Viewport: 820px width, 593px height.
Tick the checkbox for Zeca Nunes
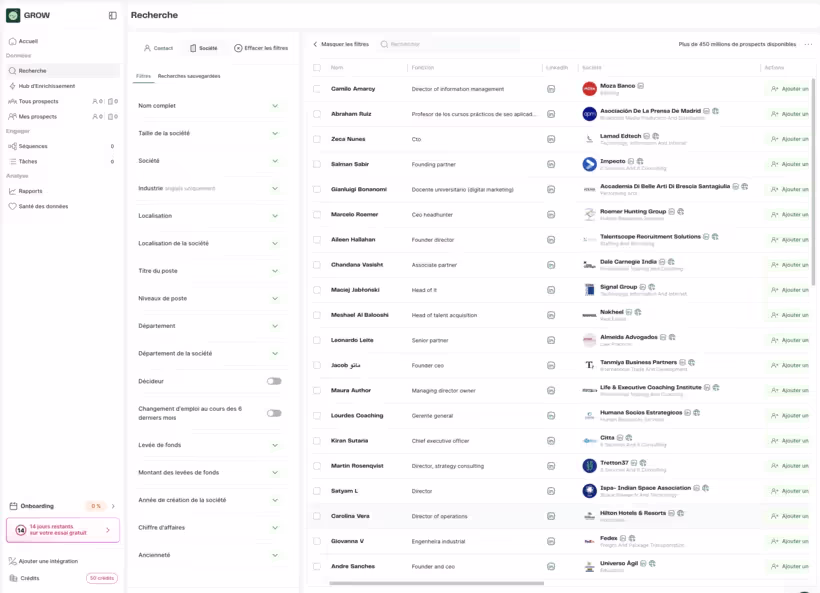pos(317,139)
